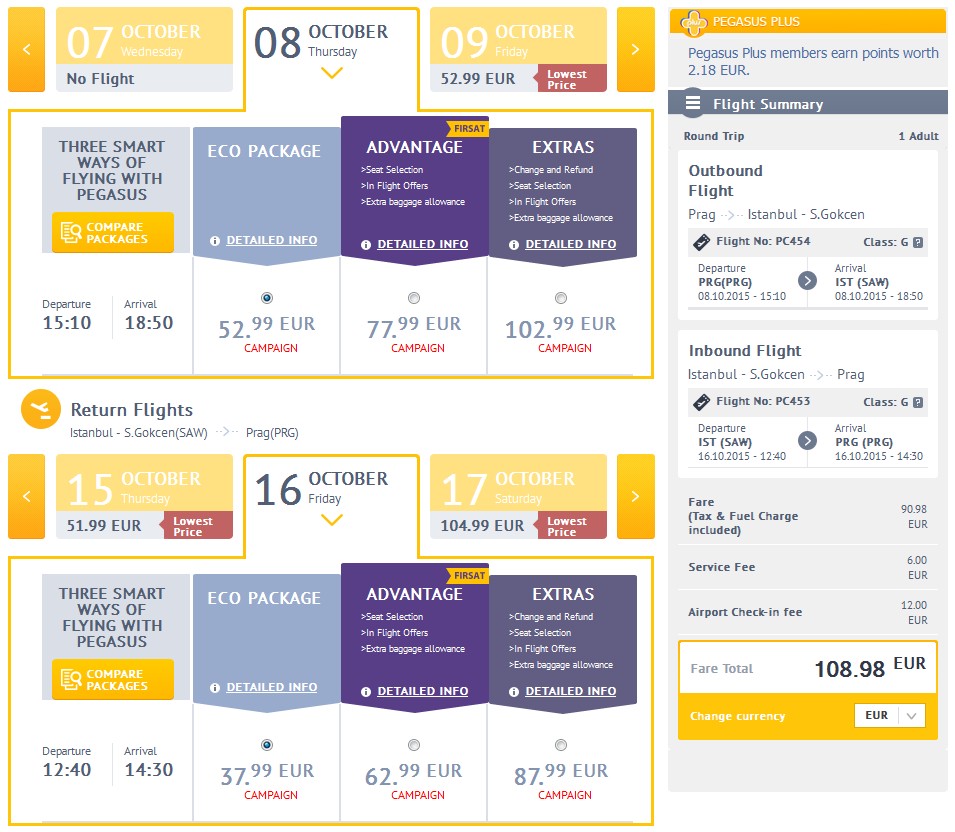Select outbound Extras package at 102.99 EUR

[561, 298]
